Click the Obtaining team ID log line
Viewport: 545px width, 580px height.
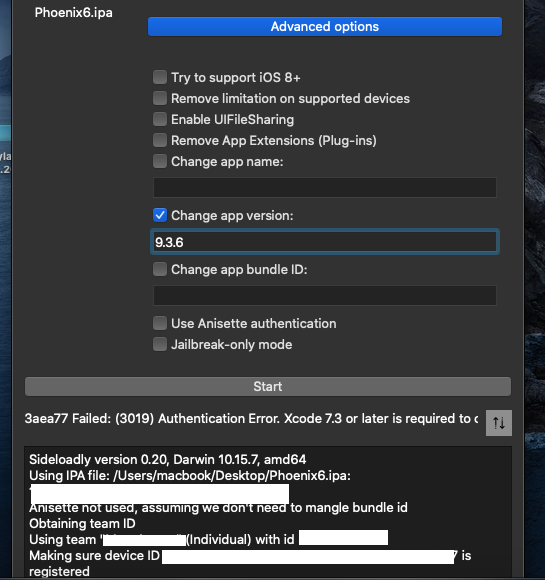[x=82, y=523]
